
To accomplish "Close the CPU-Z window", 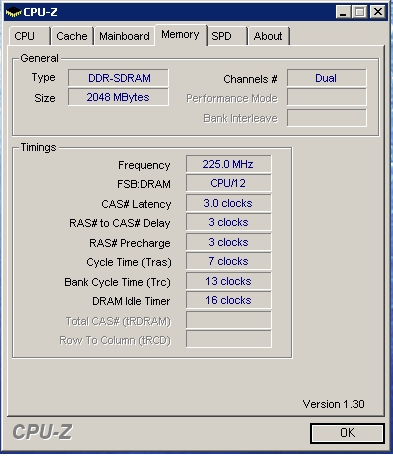I will (378, 12).
